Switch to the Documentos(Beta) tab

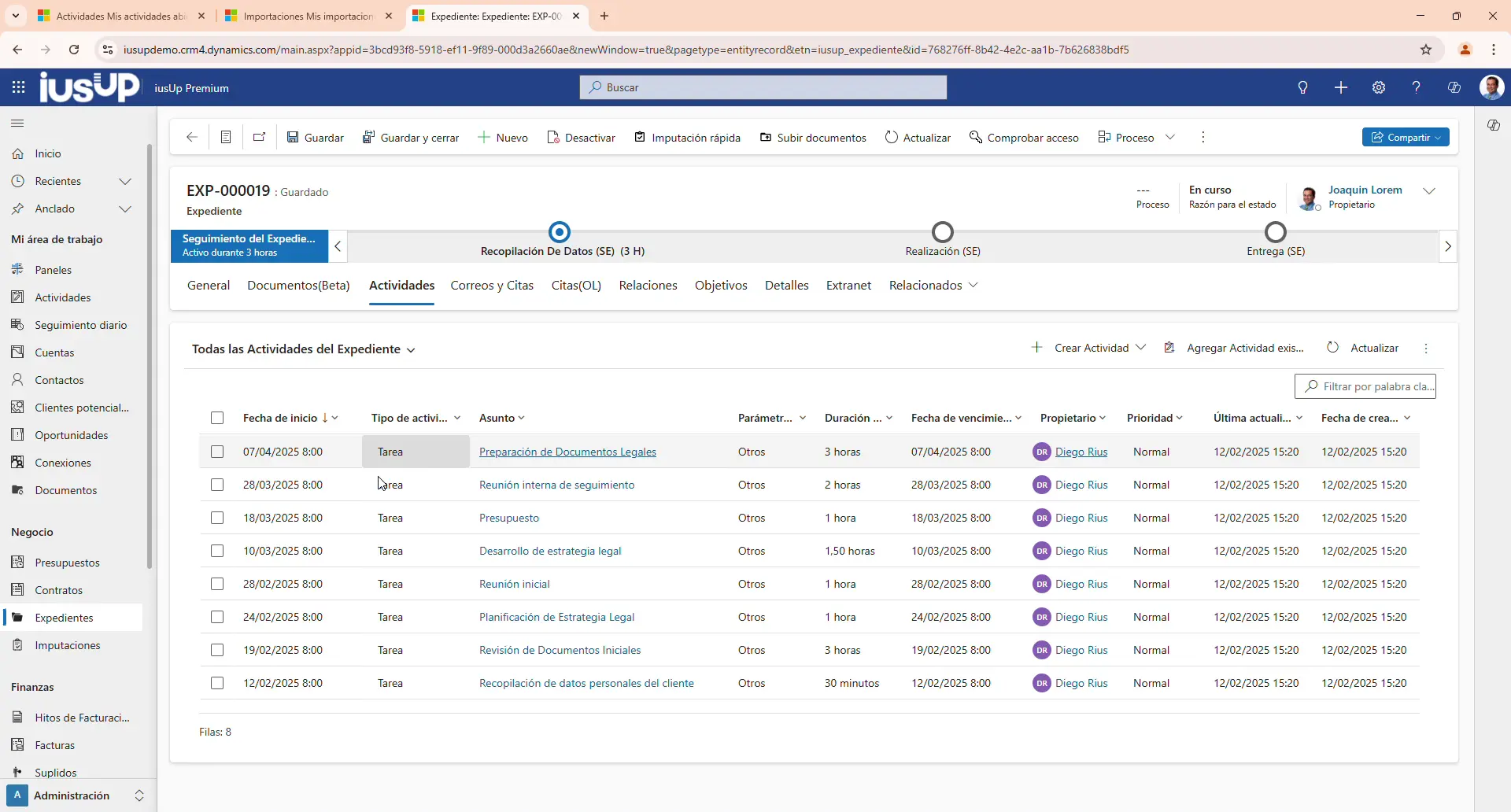(298, 286)
